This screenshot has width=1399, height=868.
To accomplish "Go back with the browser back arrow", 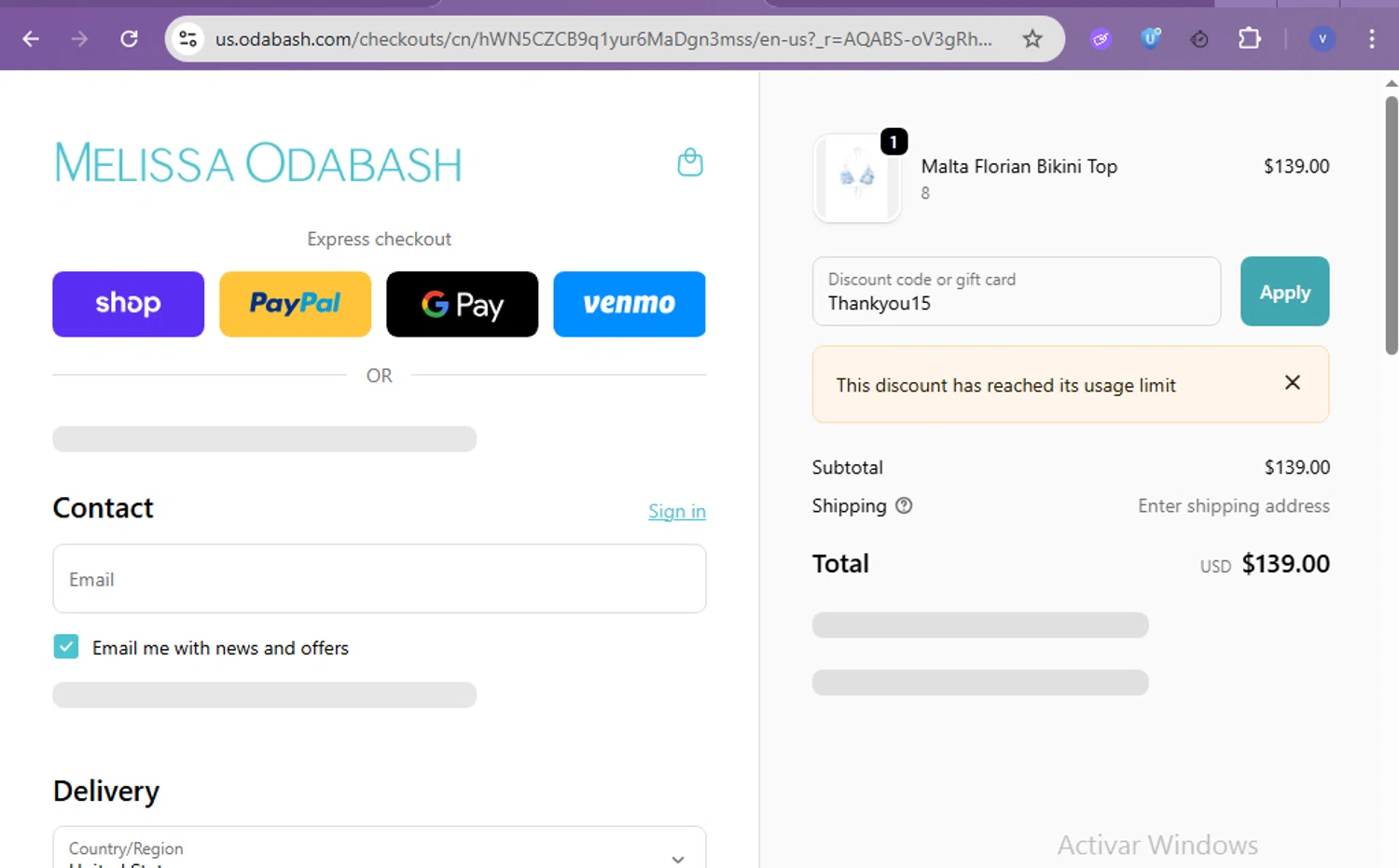I will (31, 39).
